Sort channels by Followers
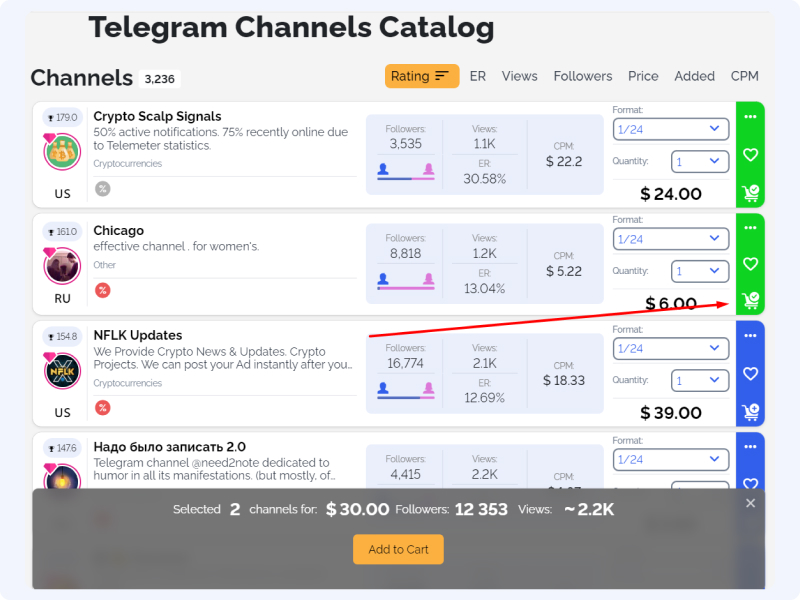 pos(583,76)
